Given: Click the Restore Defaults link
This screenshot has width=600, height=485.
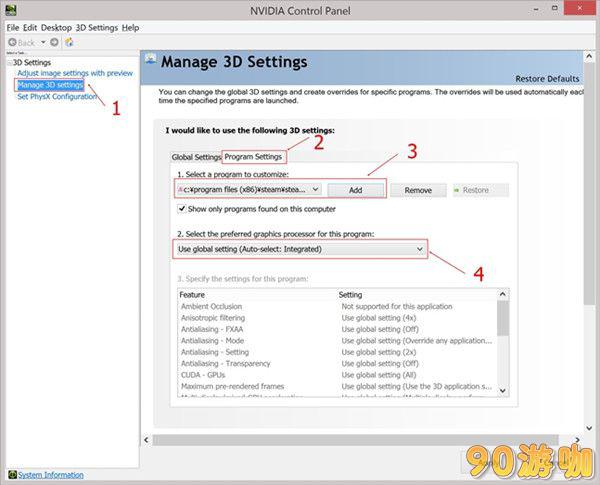Looking at the screenshot, I should click(547, 79).
